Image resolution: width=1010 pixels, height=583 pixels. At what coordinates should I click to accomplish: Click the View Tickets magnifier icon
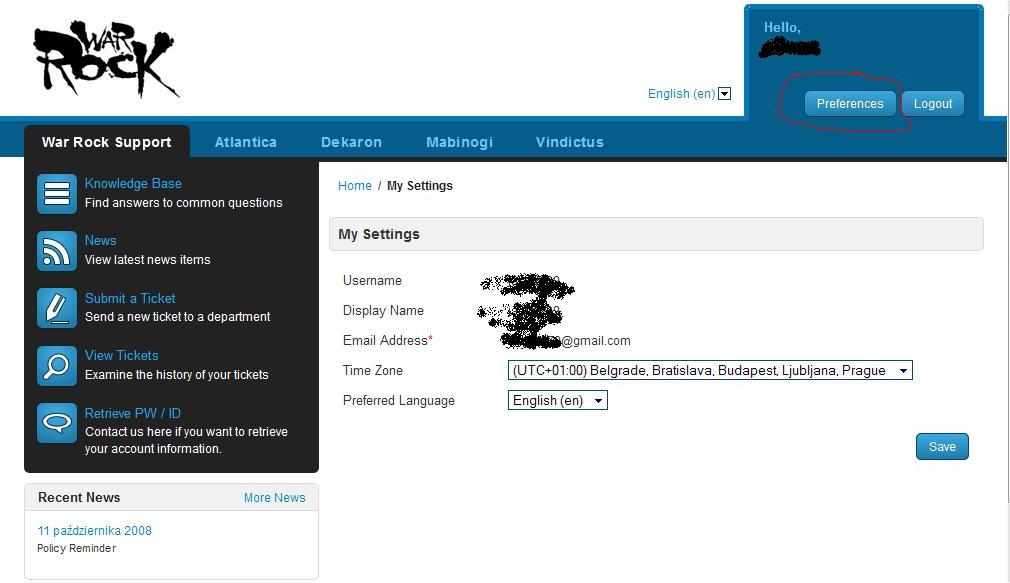pyautogui.click(x=57, y=365)
